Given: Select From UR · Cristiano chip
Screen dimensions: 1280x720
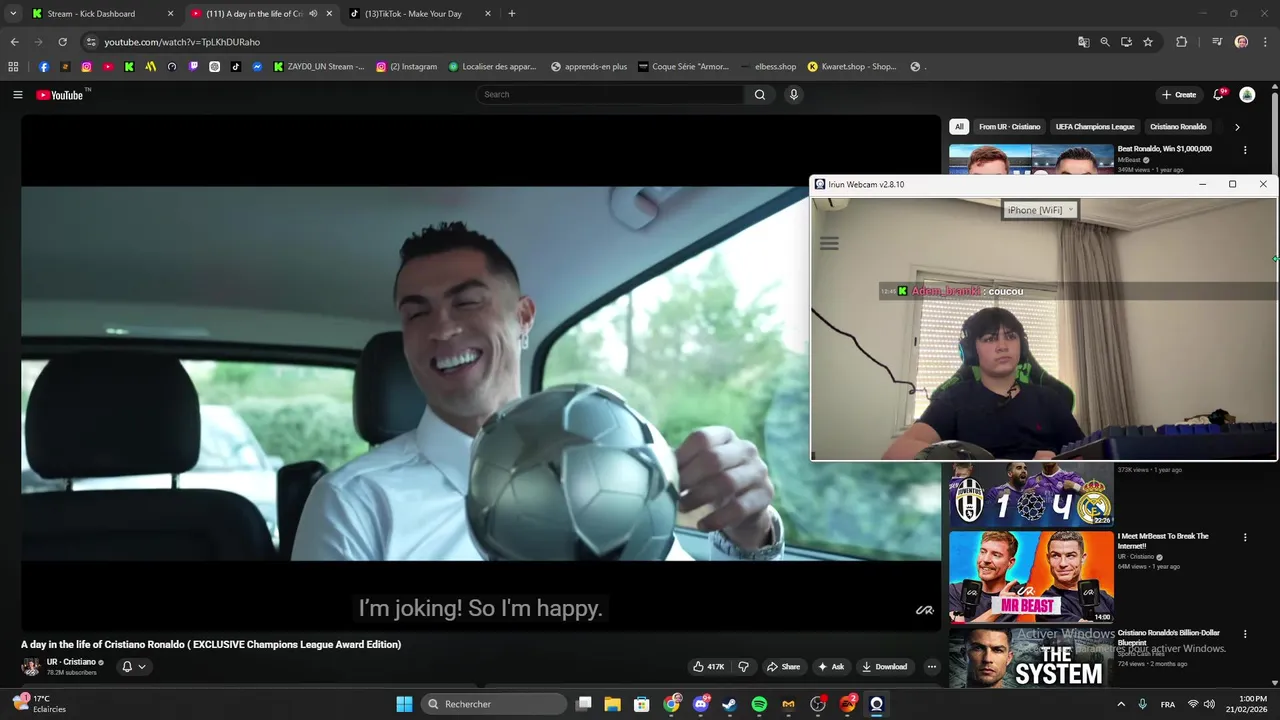Looking at the screenshot, I should pyautogui.click(x=1009, y=127).
